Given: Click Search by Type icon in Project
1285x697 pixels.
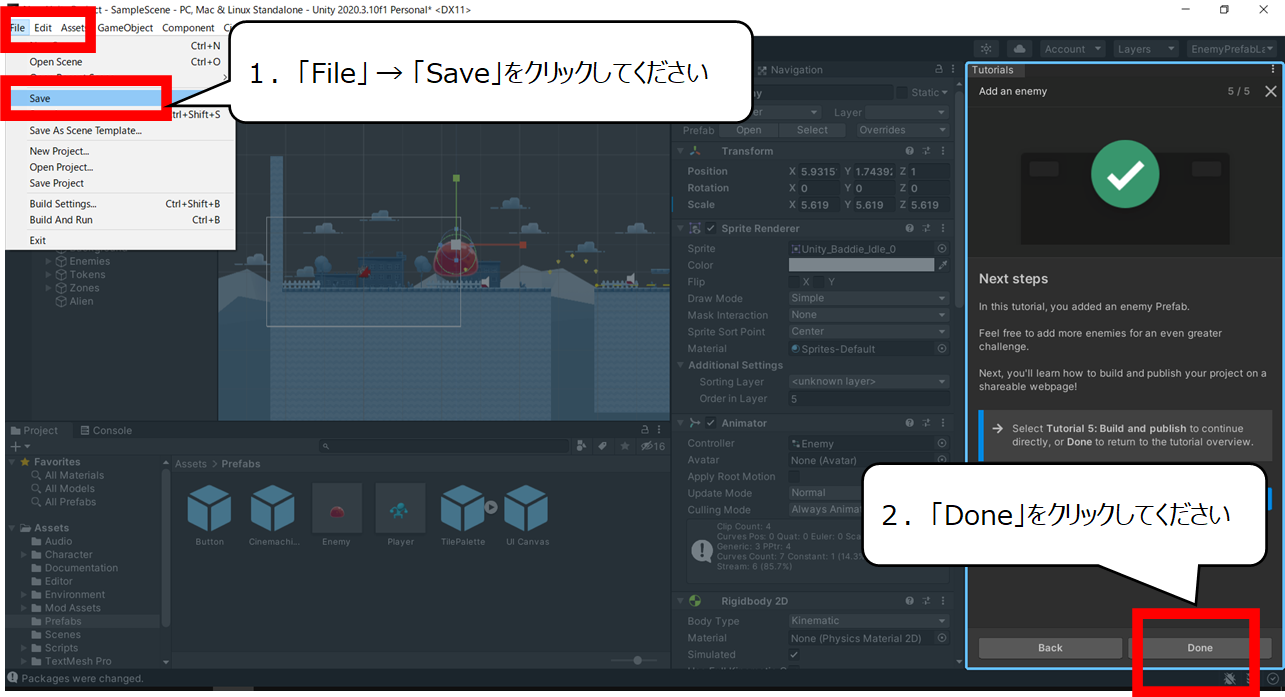Looking at the screenshot, I should (582, 446).
